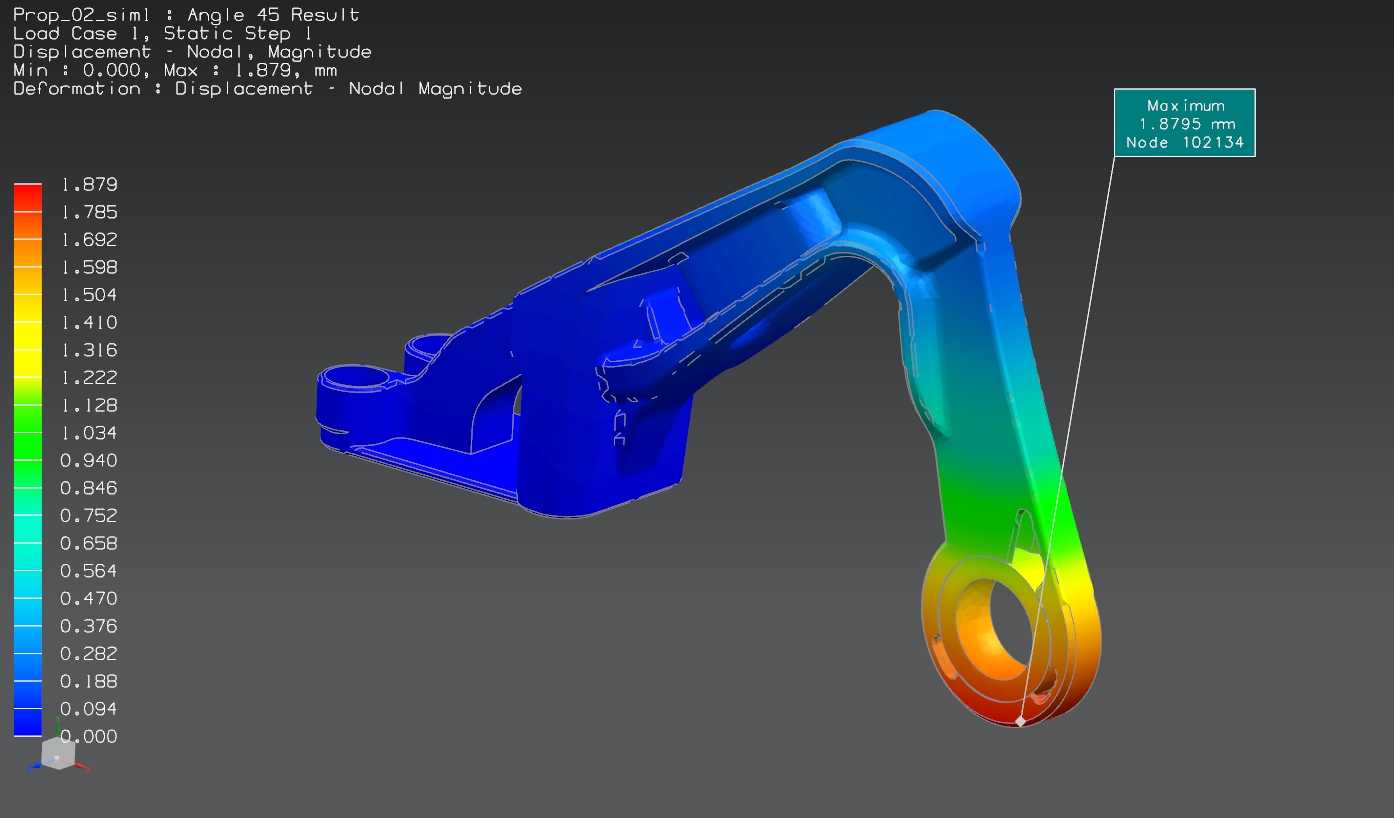The image size is (1394, 818).
Task: Select legend value 0.188
Action: (x=89, y=681)
